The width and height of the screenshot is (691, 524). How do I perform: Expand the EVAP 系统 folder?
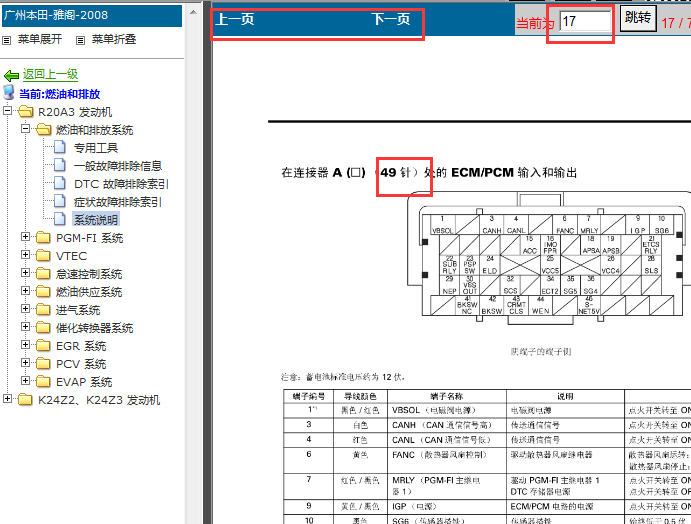coord(26,381)
